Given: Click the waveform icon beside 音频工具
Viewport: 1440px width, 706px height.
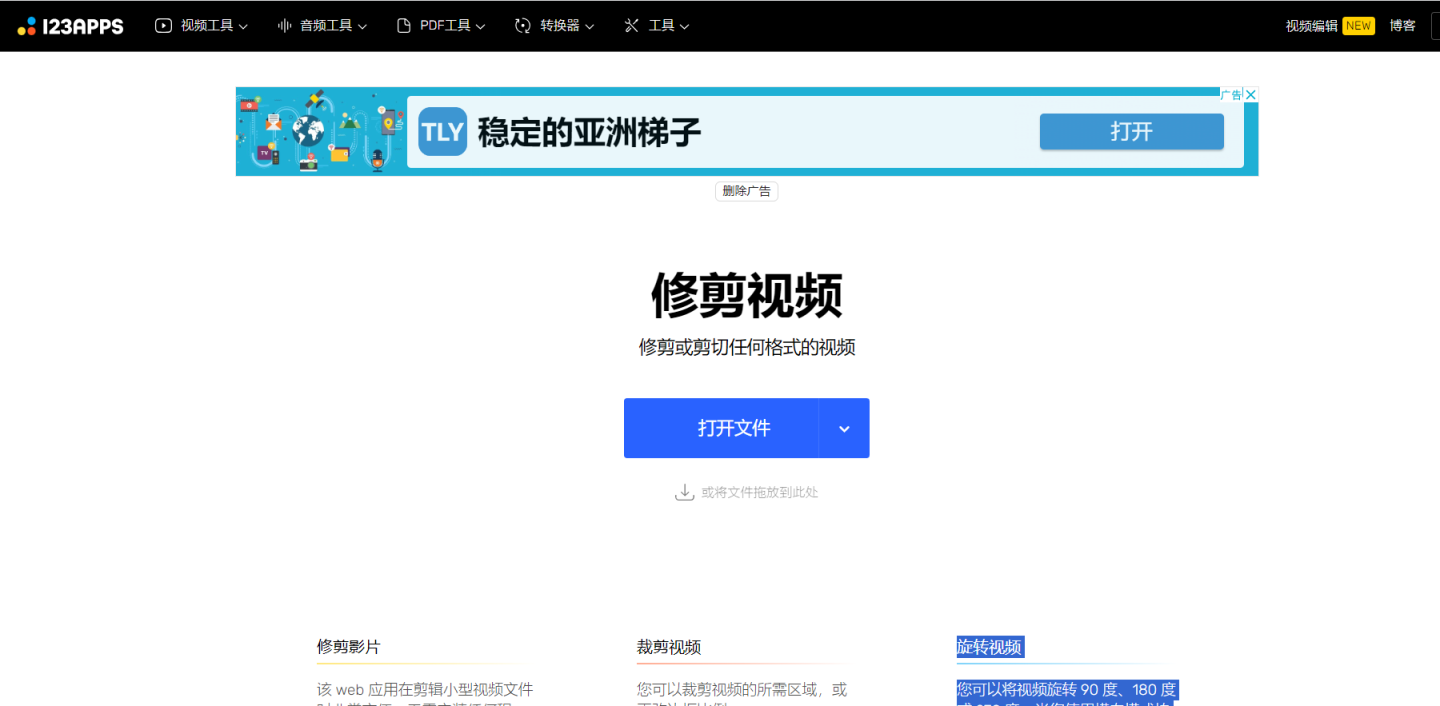Looking at the screenshot, I should pyautogui.click(x=282, y=25).
